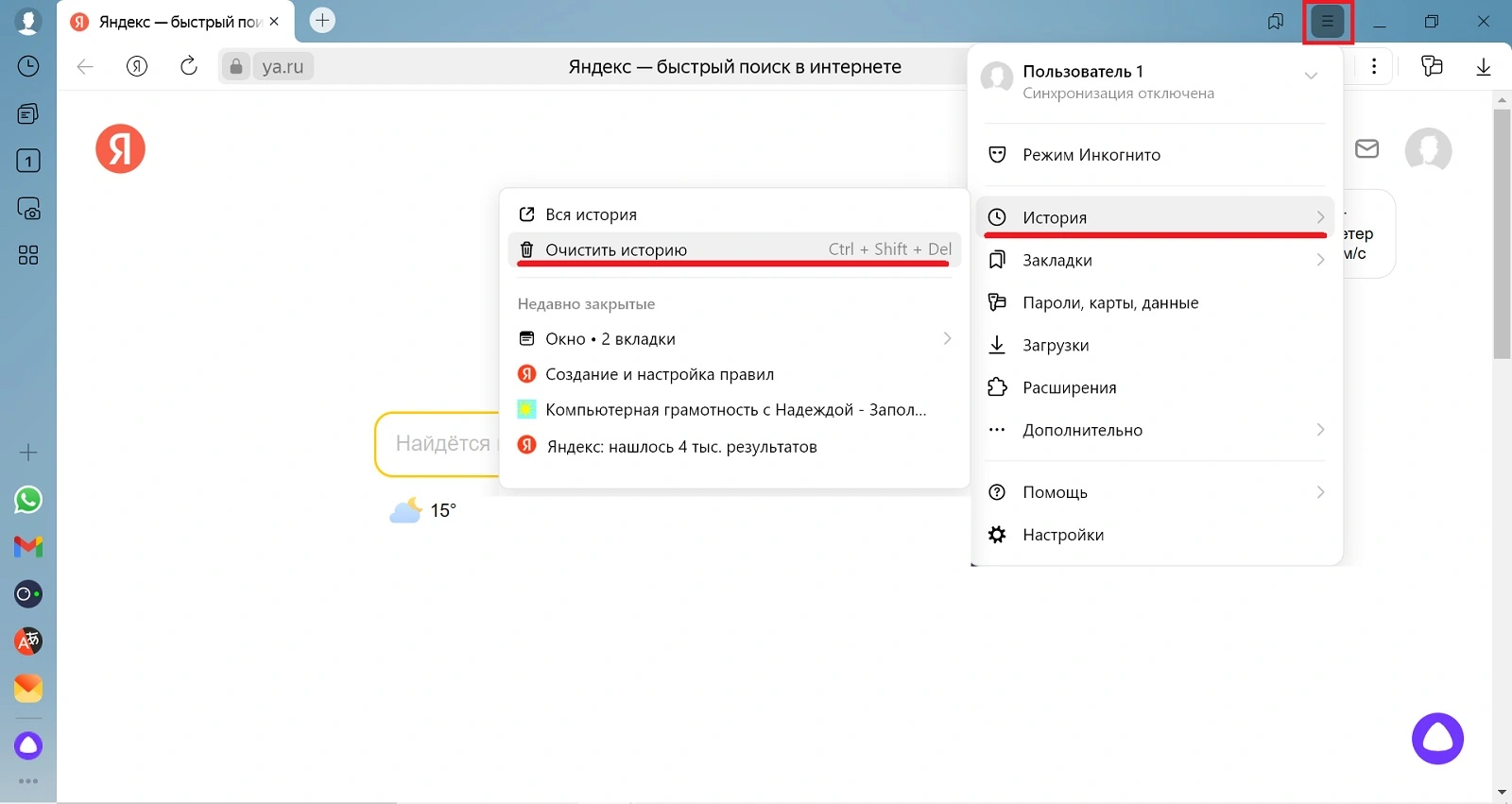Open the services grid icon in sidebar
Viewport: 1512px width, 804px height.
pos(28,255)
